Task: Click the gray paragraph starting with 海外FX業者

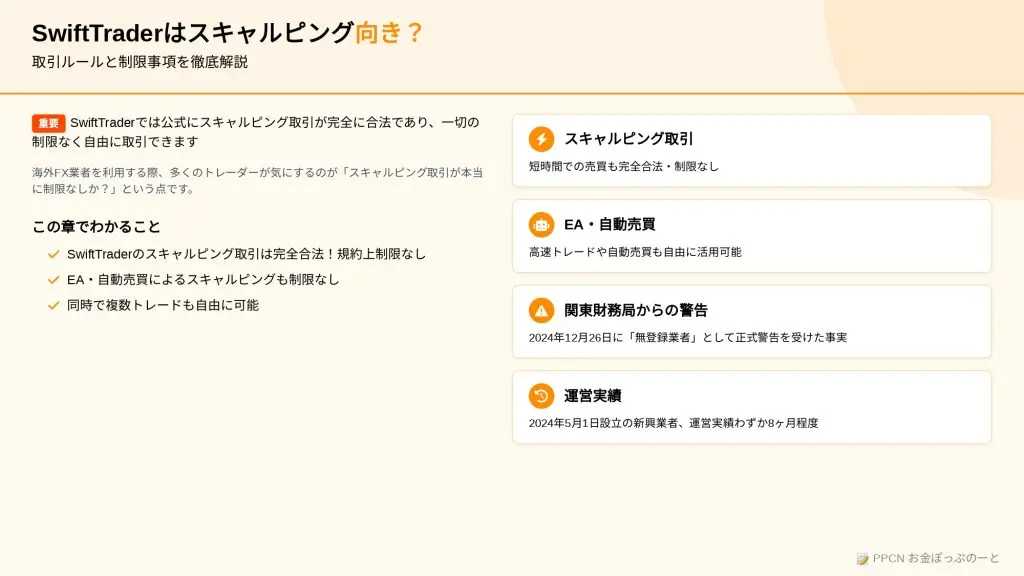Action: pyautogui.click(x=257, y=180)
